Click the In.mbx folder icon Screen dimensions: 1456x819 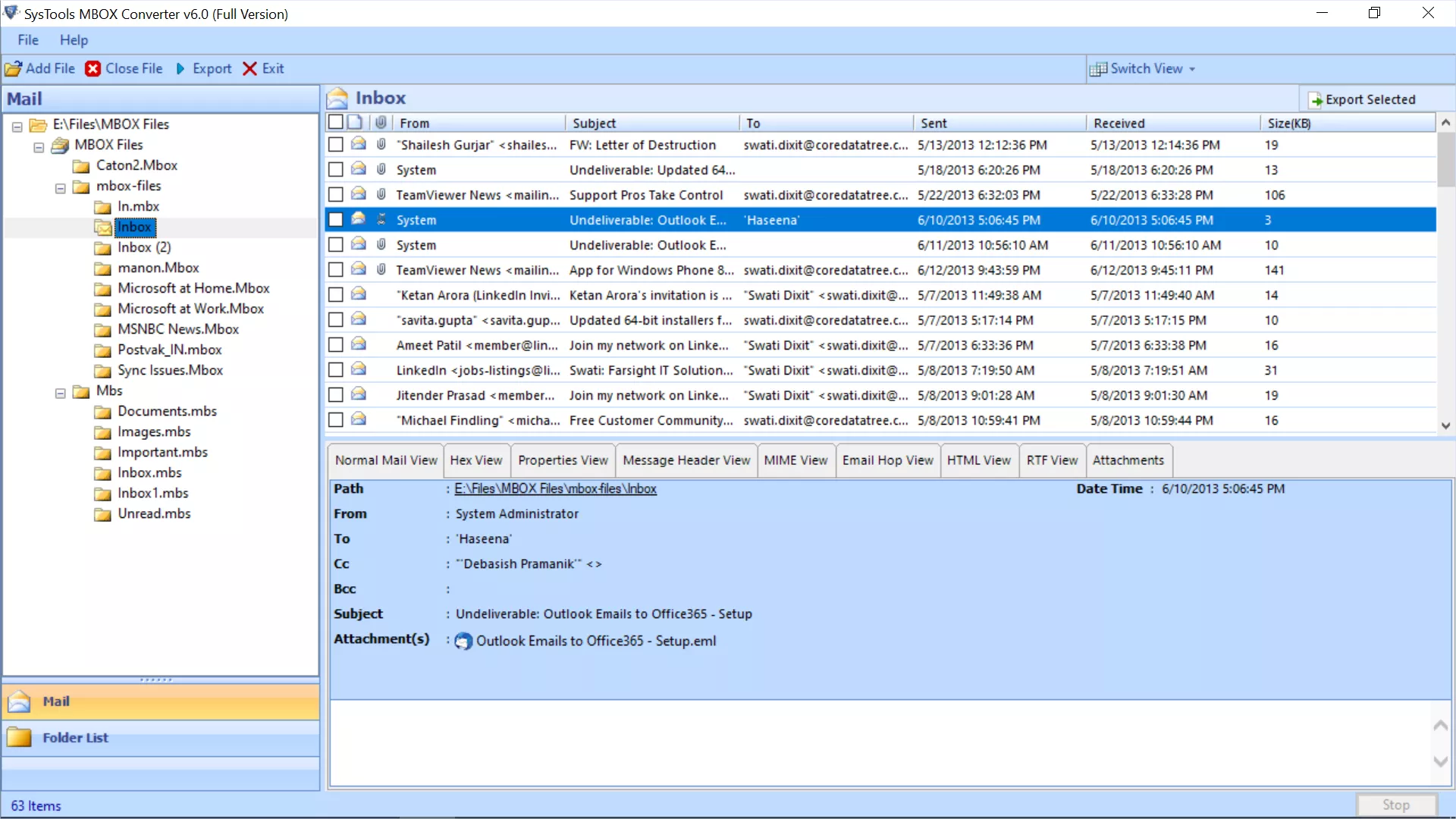[102, 206]
